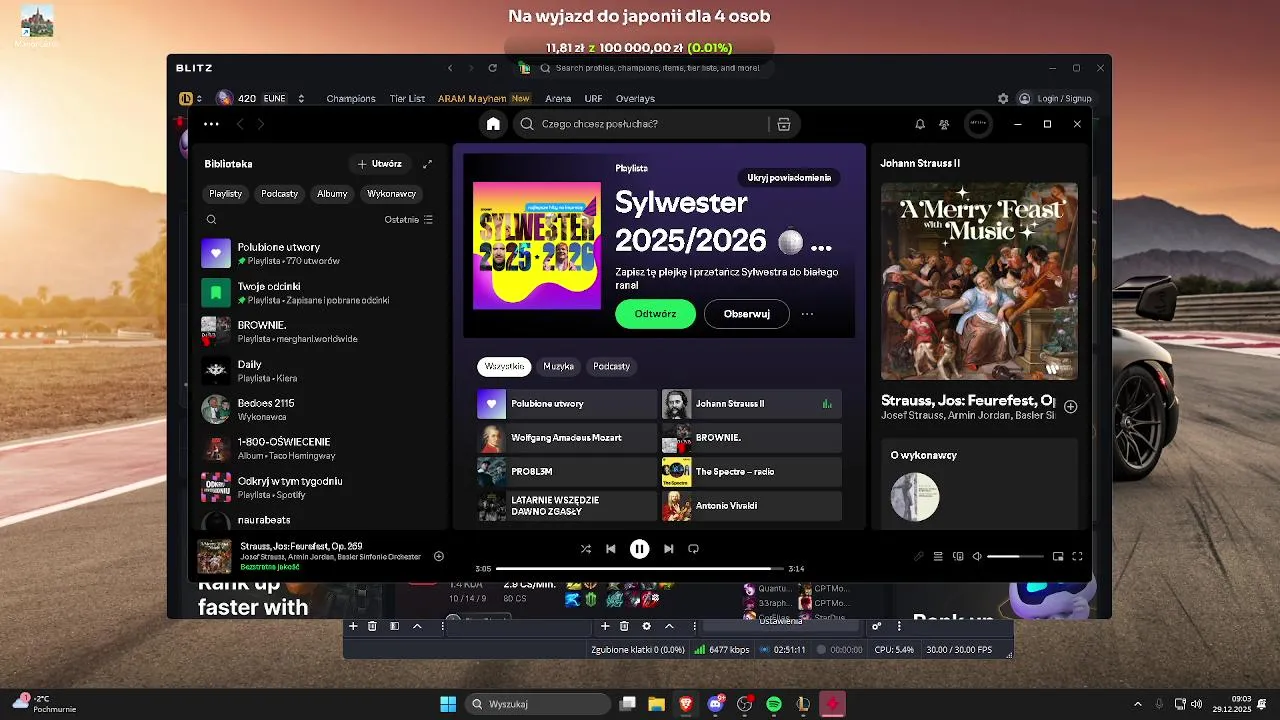The height and width of the screenshot is (720, 1280).
Task: Click A Merry Feast album art
Action: [x=979, y=281]
